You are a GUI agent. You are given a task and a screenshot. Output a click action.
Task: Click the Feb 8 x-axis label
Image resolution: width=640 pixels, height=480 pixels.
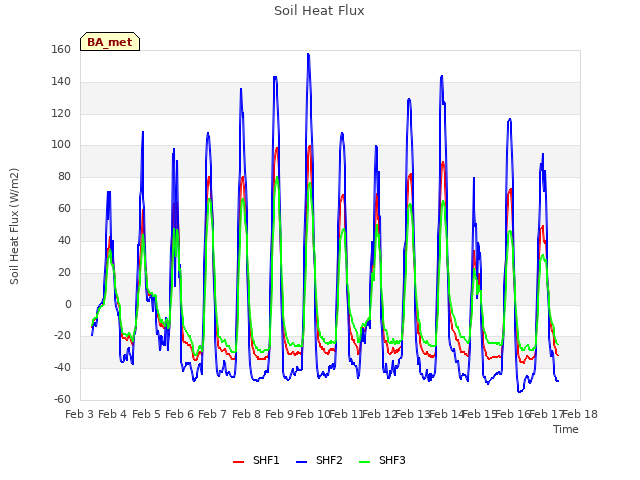pyautogui.click(x=246, y=414)
